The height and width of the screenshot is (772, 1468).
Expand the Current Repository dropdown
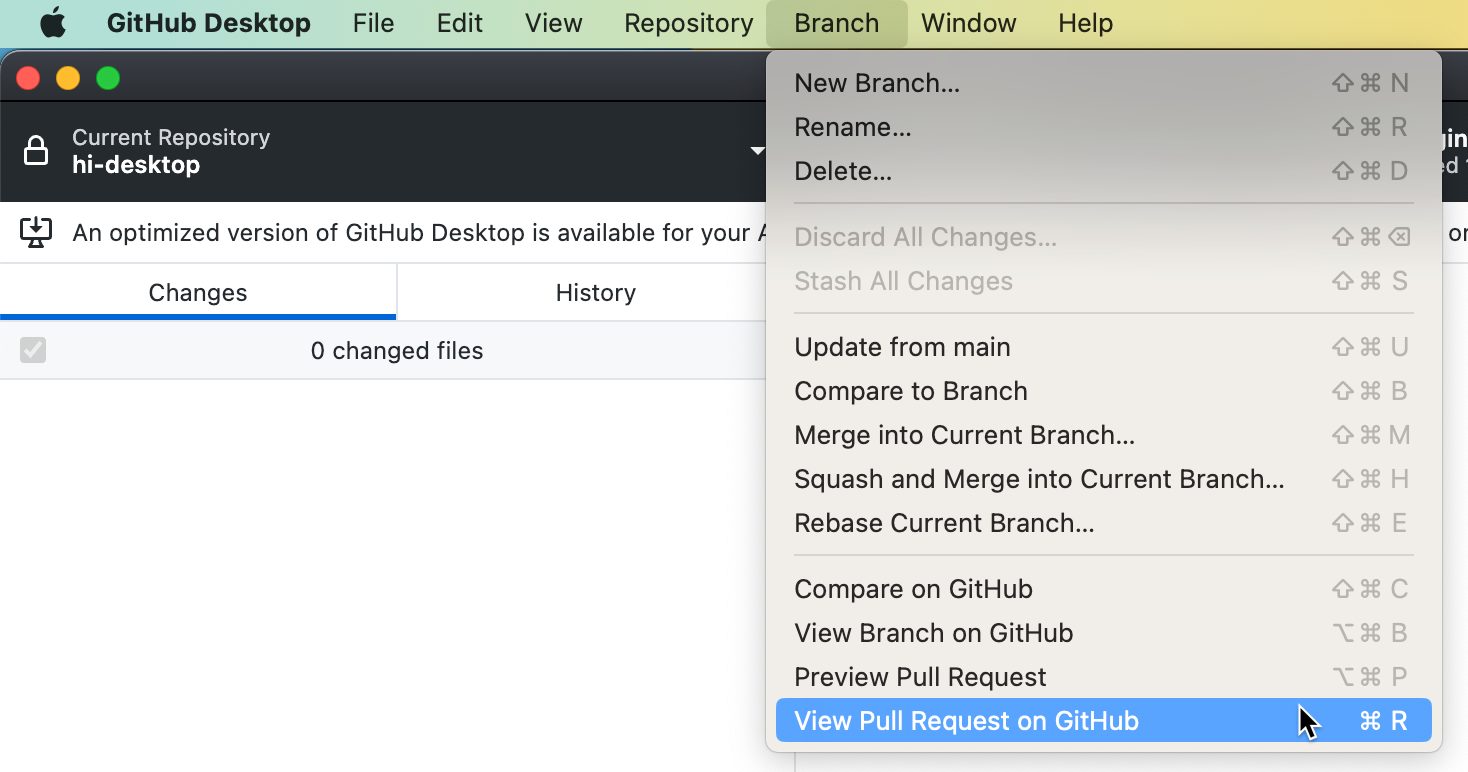tap(758, 152)
